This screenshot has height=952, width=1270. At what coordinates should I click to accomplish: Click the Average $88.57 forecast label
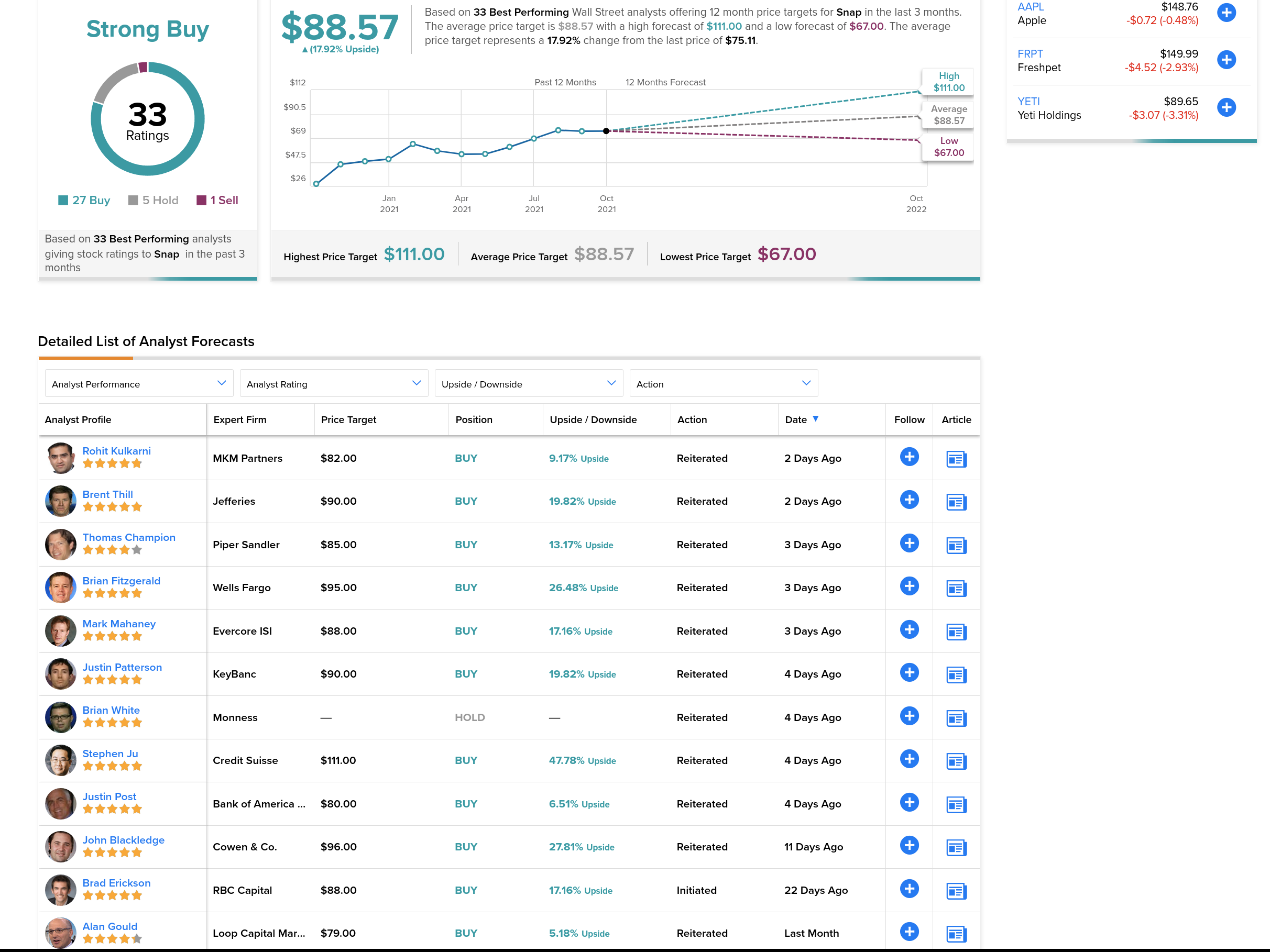pos(948,115)
